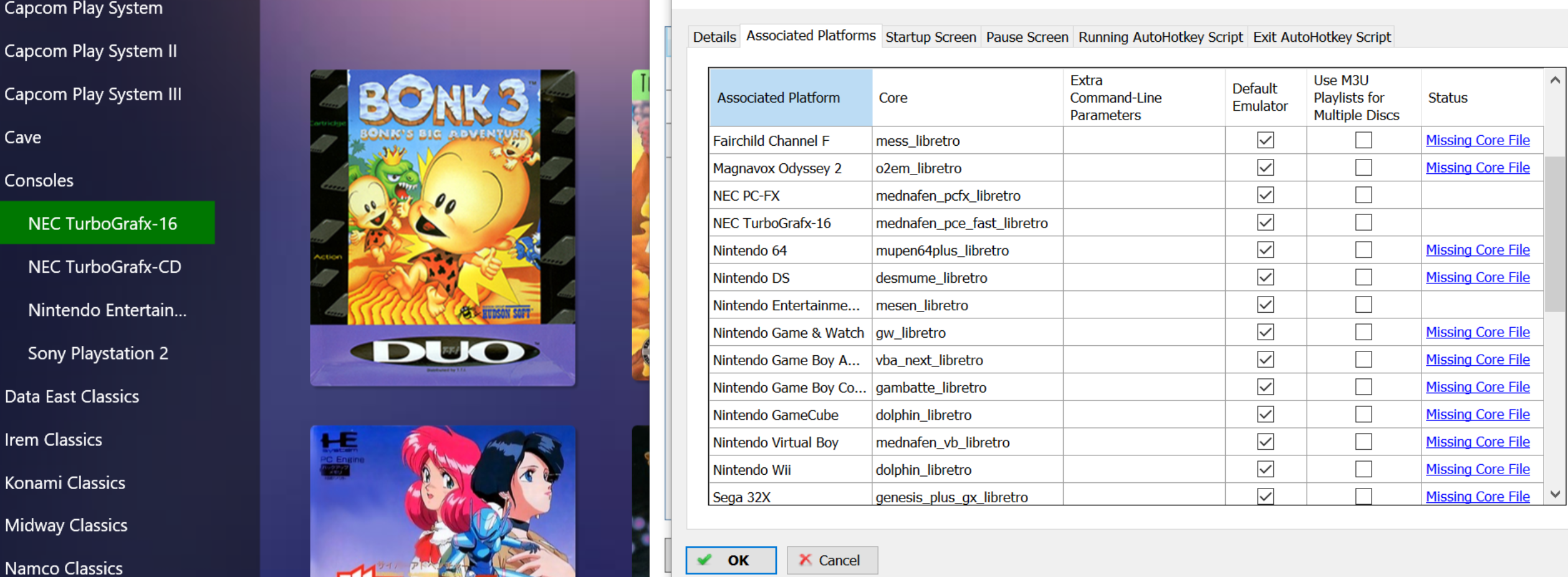Viewport: 1568px width, 577px height.
Task: Select Capcom Play System III in sidebar
Action: tap(93, 94)
